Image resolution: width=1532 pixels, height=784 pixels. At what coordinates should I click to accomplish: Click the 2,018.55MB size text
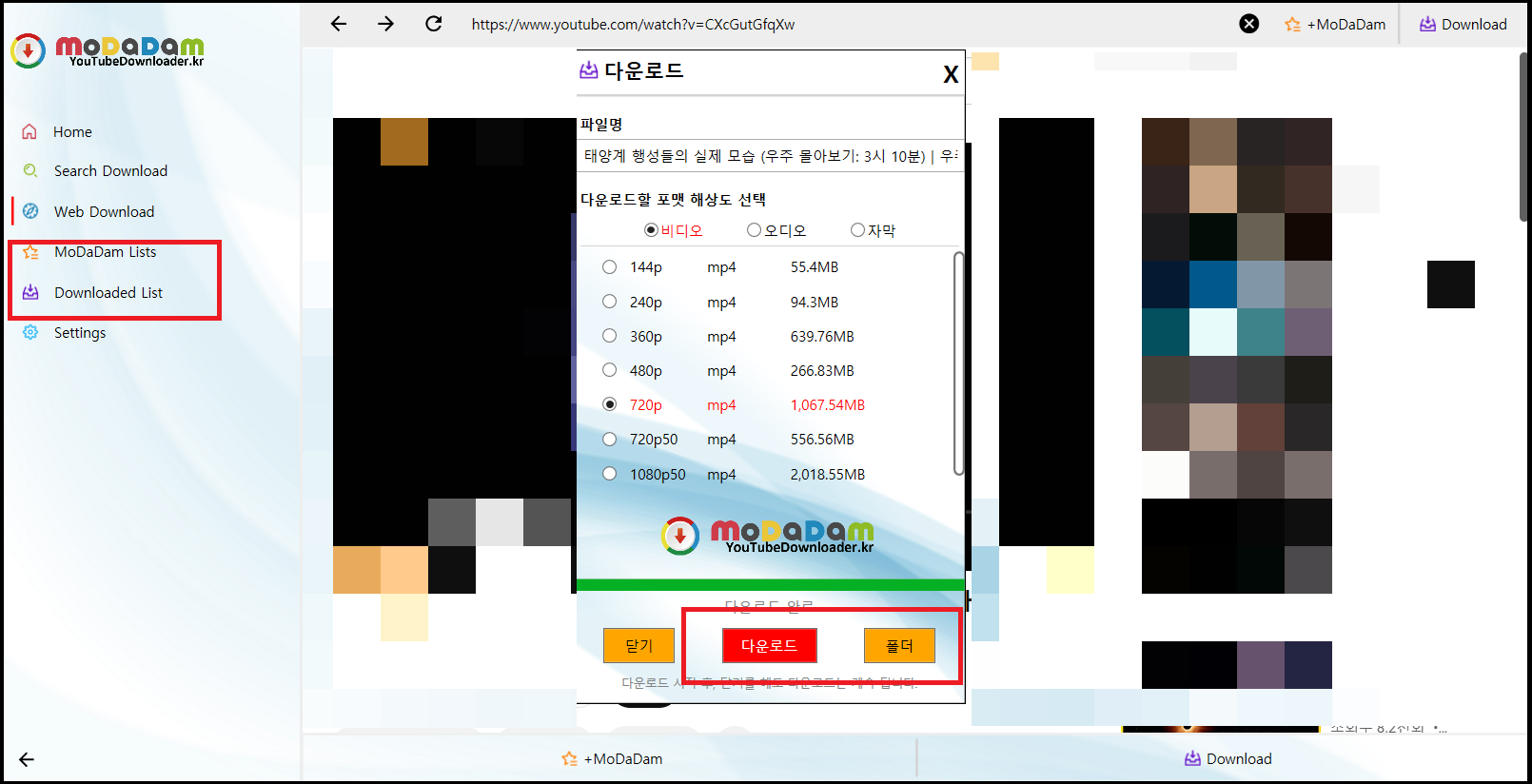tap(828, 474)
